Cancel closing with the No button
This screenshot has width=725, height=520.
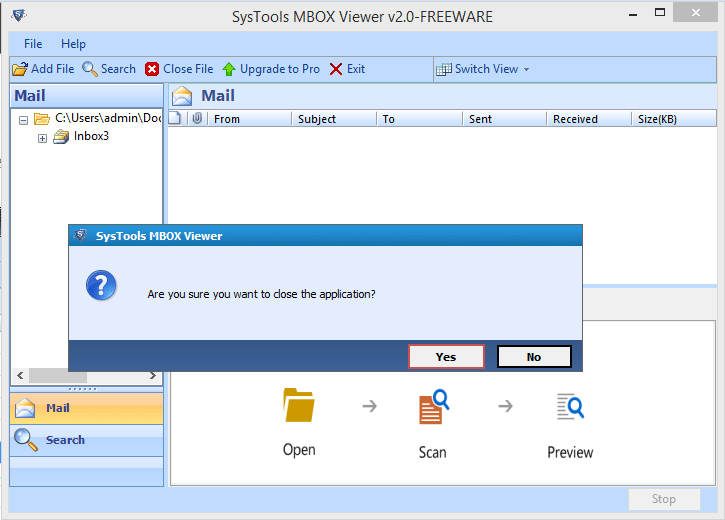coord(534,357)
